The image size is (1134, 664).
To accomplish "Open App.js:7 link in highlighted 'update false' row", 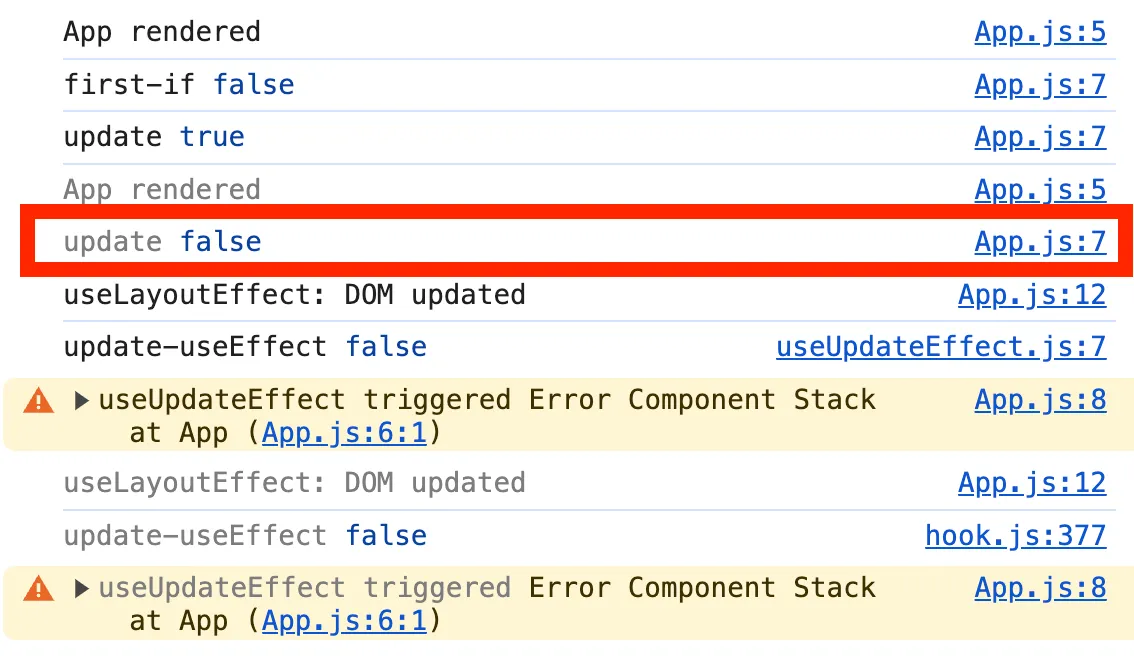I will click(x=1040, y=242).
